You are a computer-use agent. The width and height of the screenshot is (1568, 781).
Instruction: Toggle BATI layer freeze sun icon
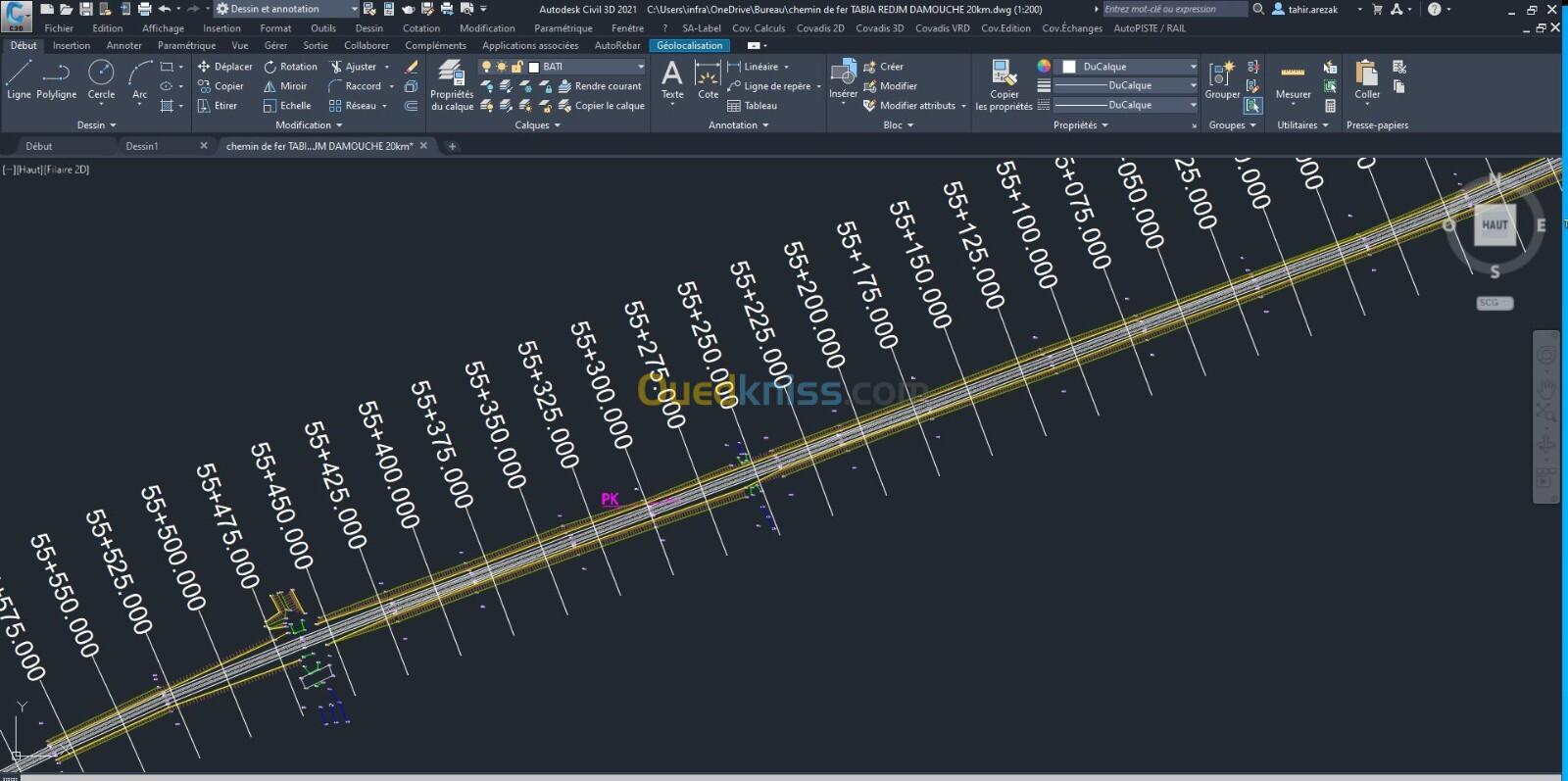501,67
